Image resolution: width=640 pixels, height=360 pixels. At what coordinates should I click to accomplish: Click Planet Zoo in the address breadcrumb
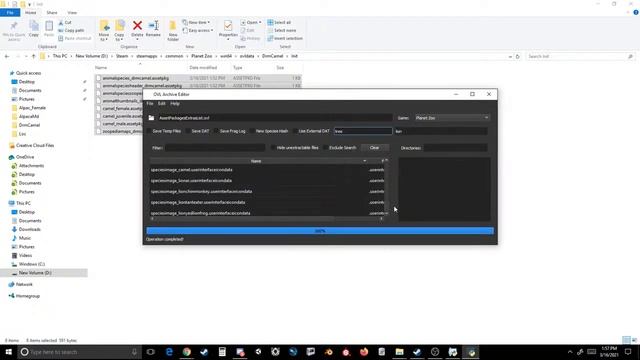pyautogui.click(x=202, y=56)
